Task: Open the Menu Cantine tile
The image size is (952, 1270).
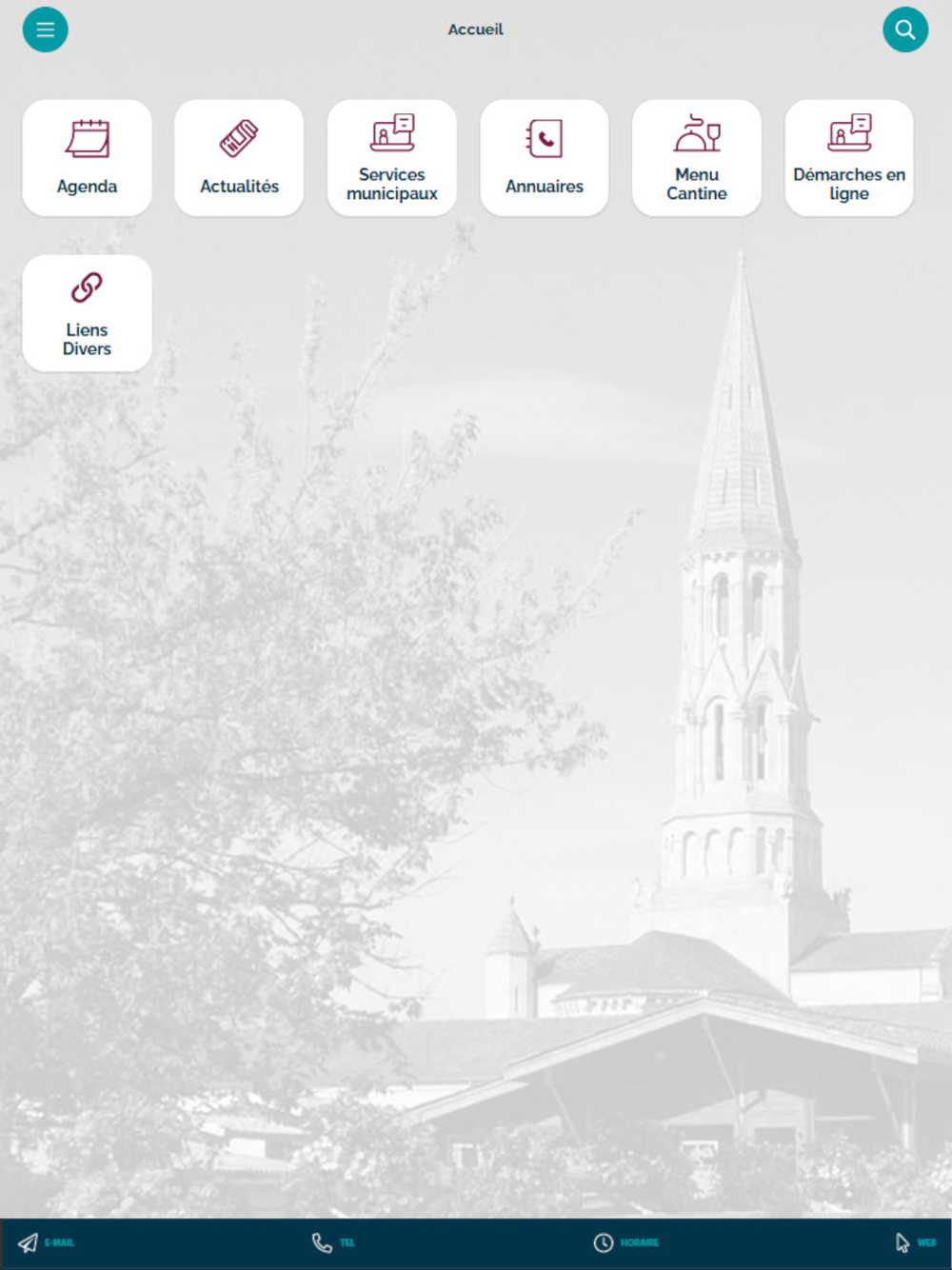Action: [x=697, y=158]
